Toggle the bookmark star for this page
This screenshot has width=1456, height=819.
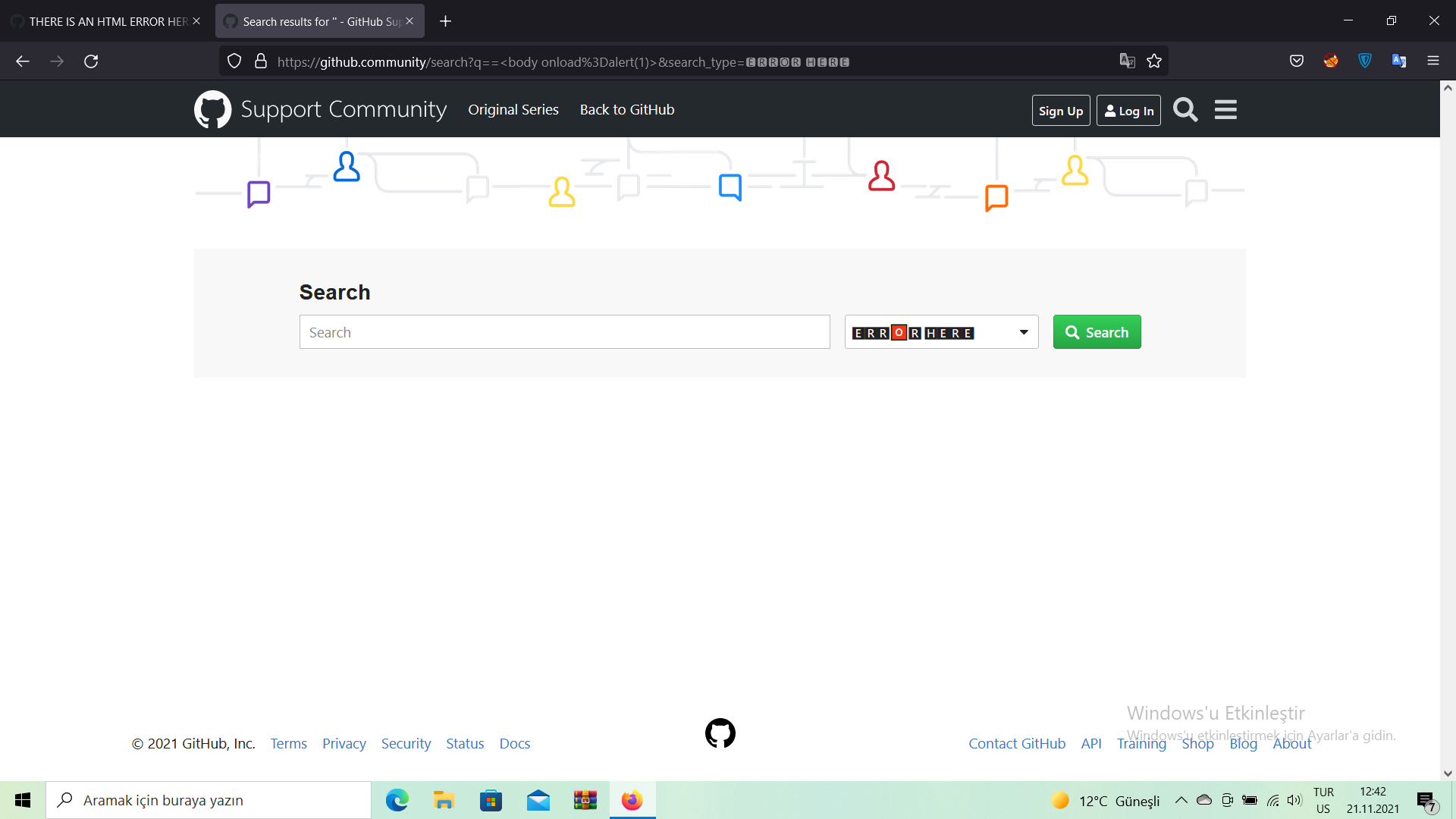(x=1154, y=61)
